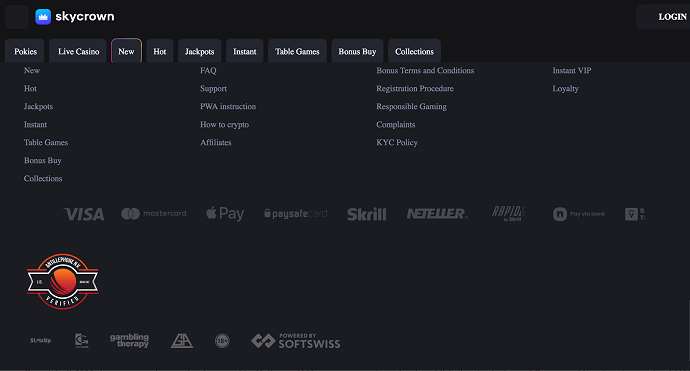Switch to the Jackpots tab
This screenshot has height=371, width=690.
click(x=200, y=51)
